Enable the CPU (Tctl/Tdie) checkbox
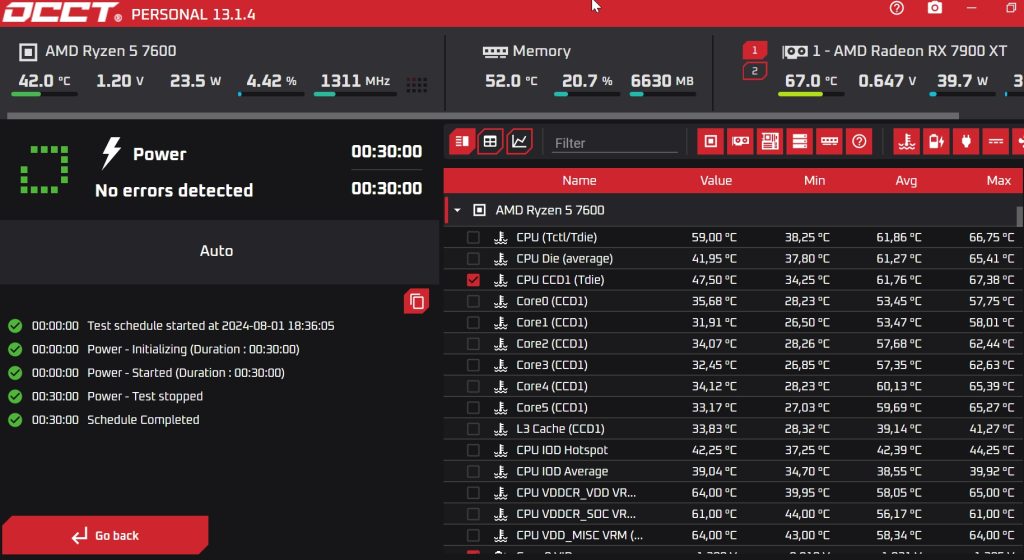1024x560 pixels. coord(473,238)
